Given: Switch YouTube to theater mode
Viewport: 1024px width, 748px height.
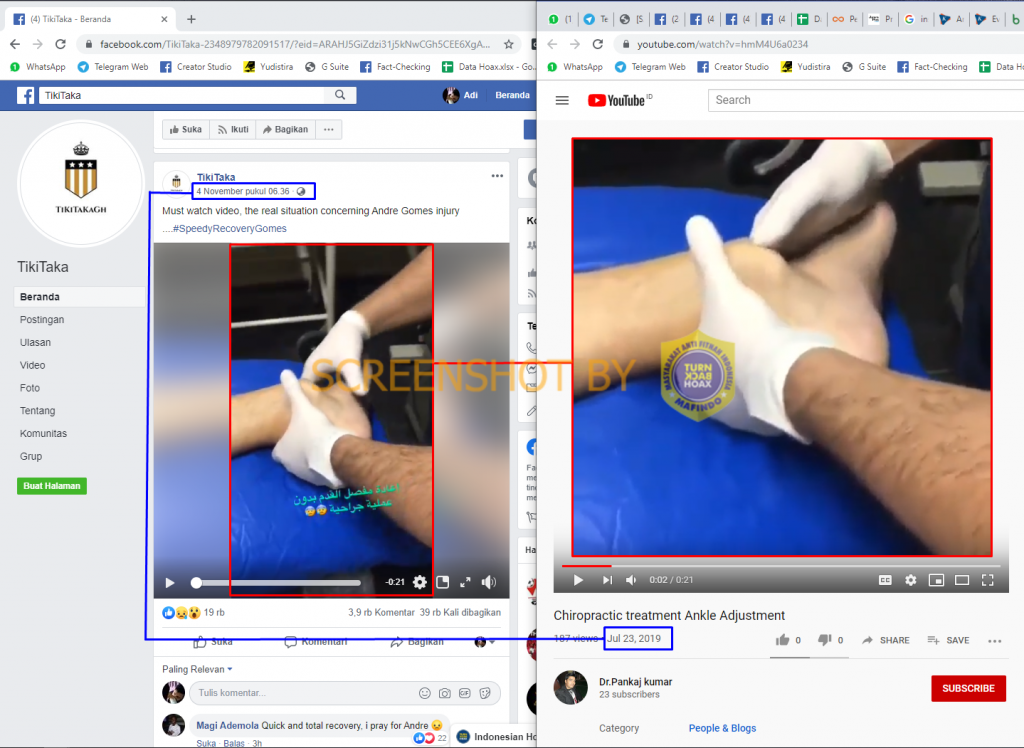Looking at the screenshot, I should click(962, 580).
